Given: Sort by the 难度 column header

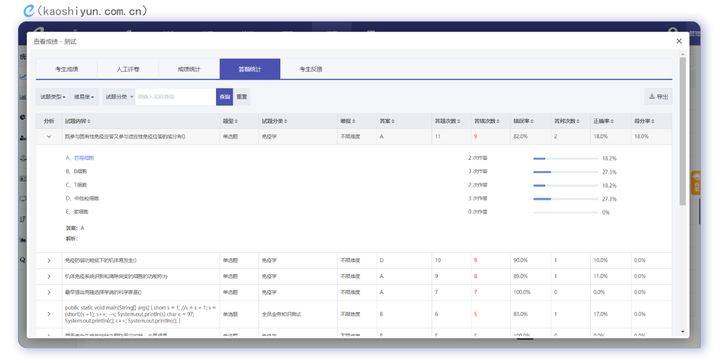Looking at the screenshot, I should 348,121.
